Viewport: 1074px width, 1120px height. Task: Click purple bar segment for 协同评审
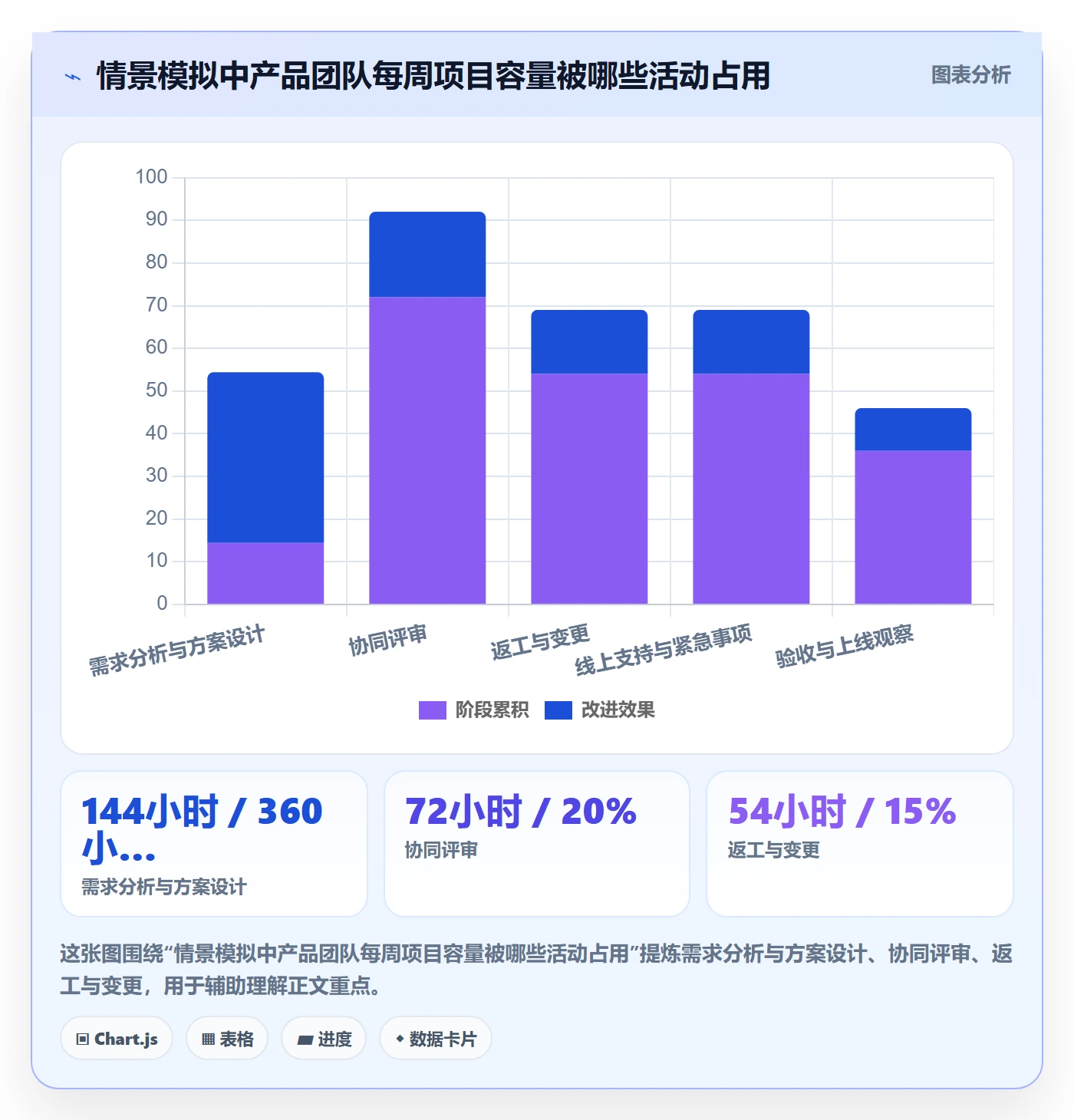click(x=427, y=450)
